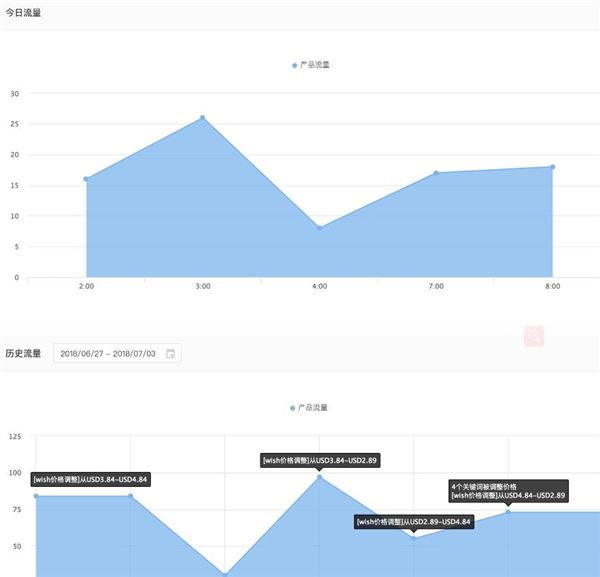Click second history chart point near 84

[x=130, y=496]
